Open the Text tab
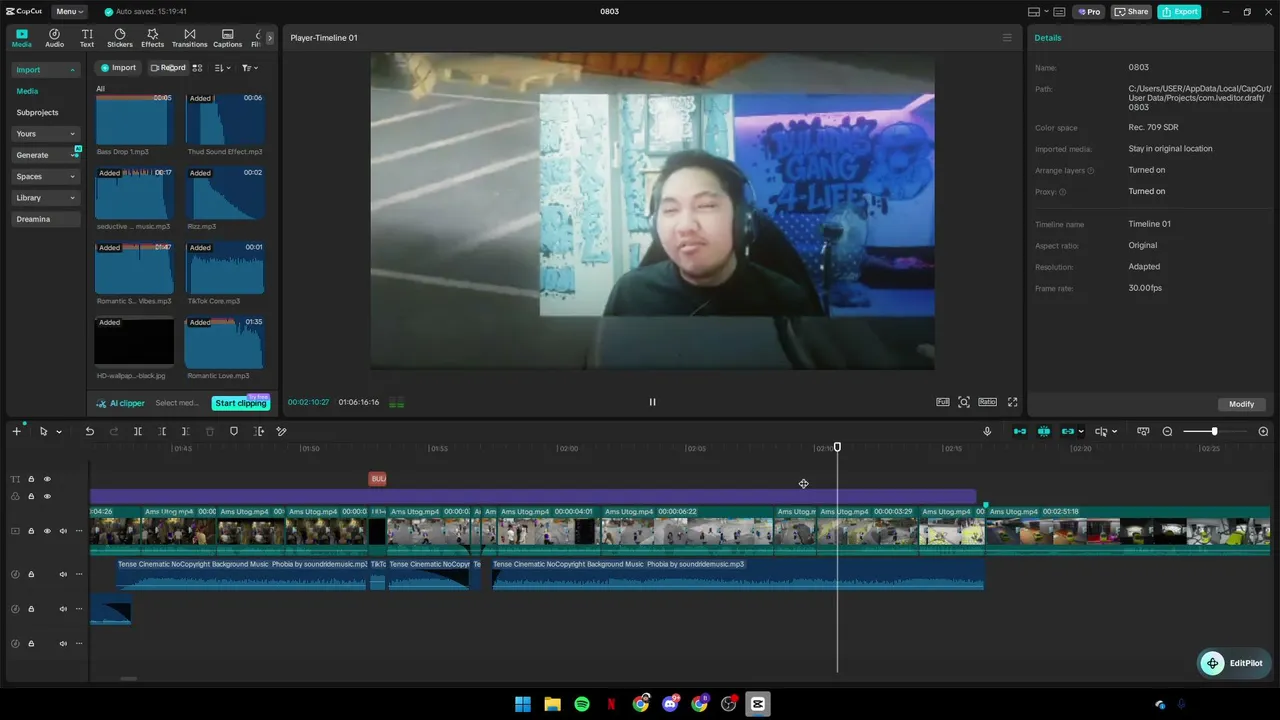Viewport: 1280px width, 720px height. coord(87,38)
